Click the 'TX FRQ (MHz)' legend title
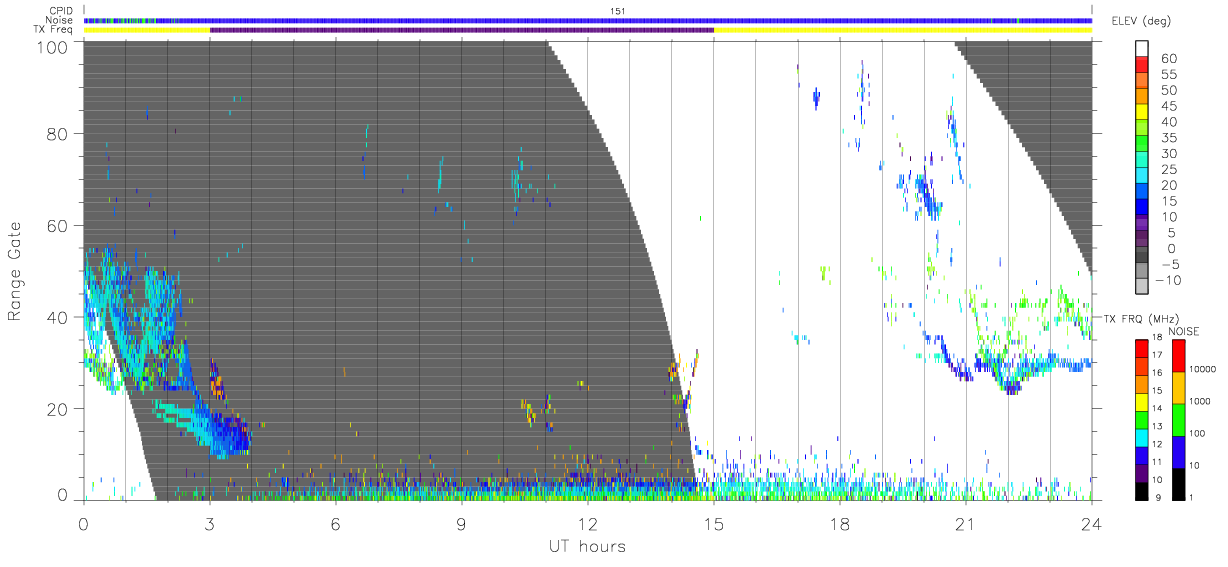The image size is (1228, 567). click(x=1141, y=318)
